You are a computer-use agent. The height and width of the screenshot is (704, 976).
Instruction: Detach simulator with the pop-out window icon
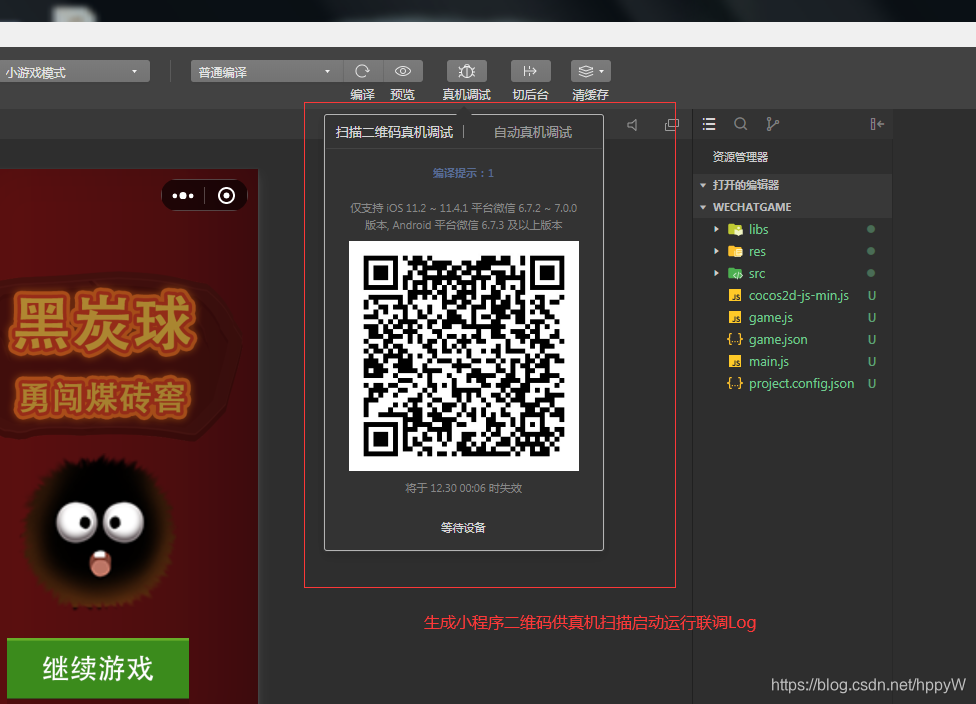tap(672, 125)
